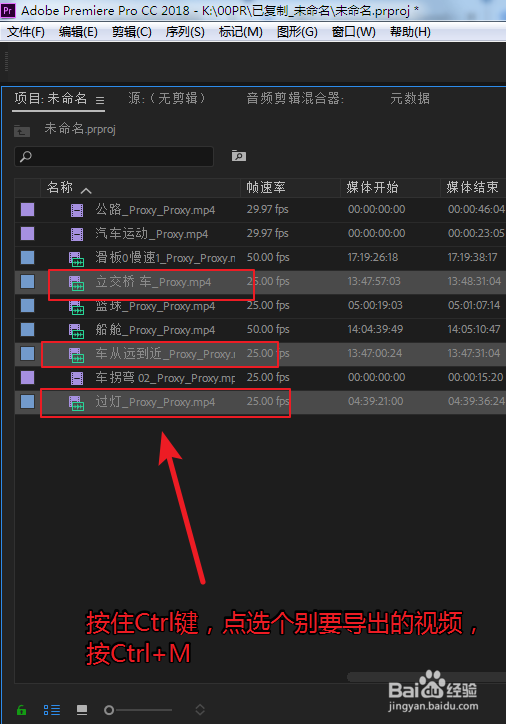Viewport: 506px width, 724px height.
Task: Click the clip icon of 汽车运动_Proxy.mp4
Action: tap(77, 234)
